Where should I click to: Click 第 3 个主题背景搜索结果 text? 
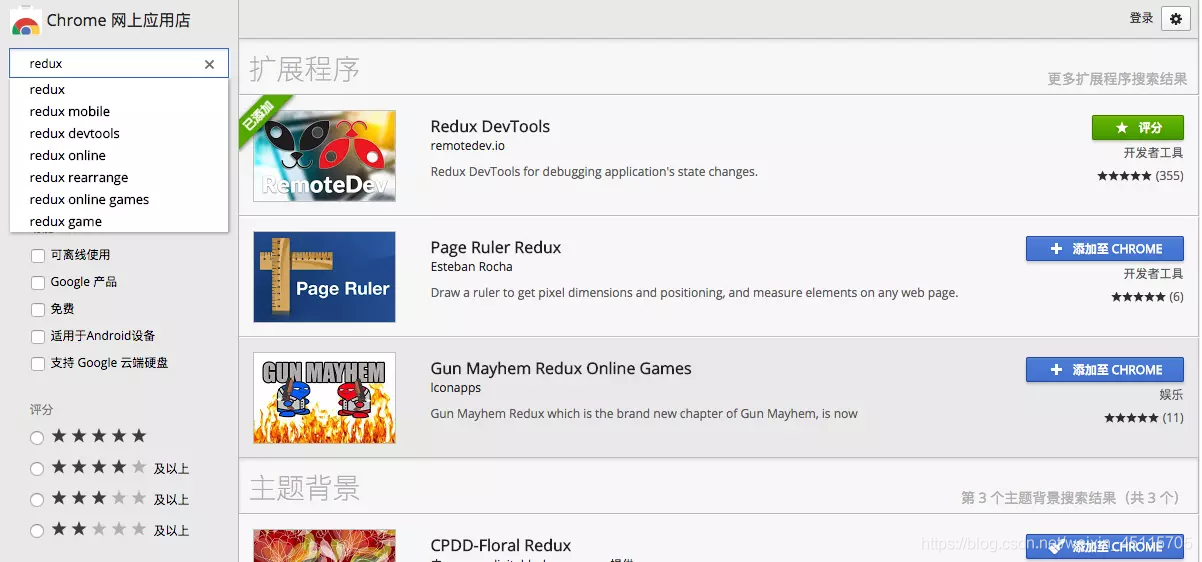1071,498
